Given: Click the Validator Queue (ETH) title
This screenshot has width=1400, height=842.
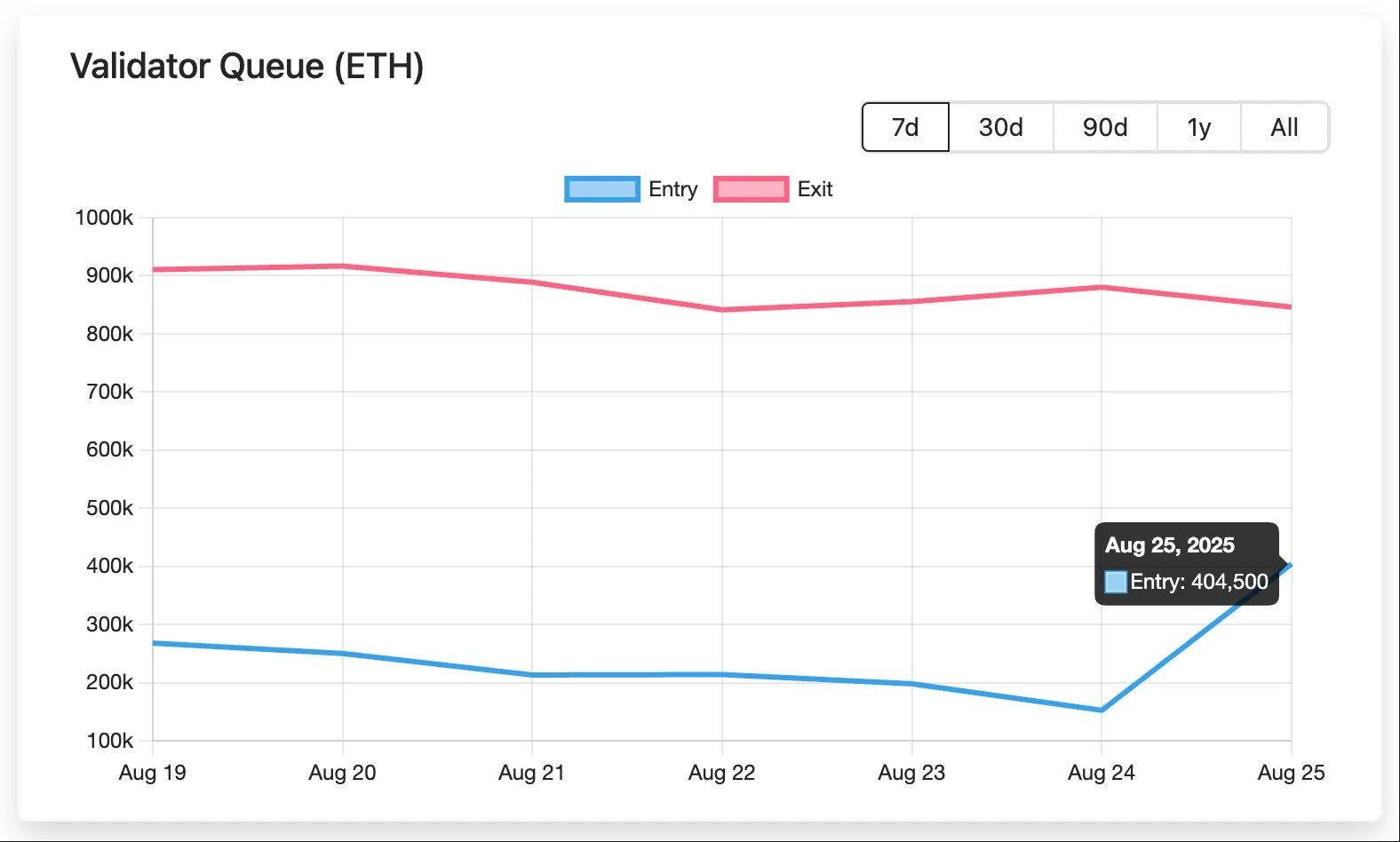Looking at the screenshot, I should [x=247, y=66].
